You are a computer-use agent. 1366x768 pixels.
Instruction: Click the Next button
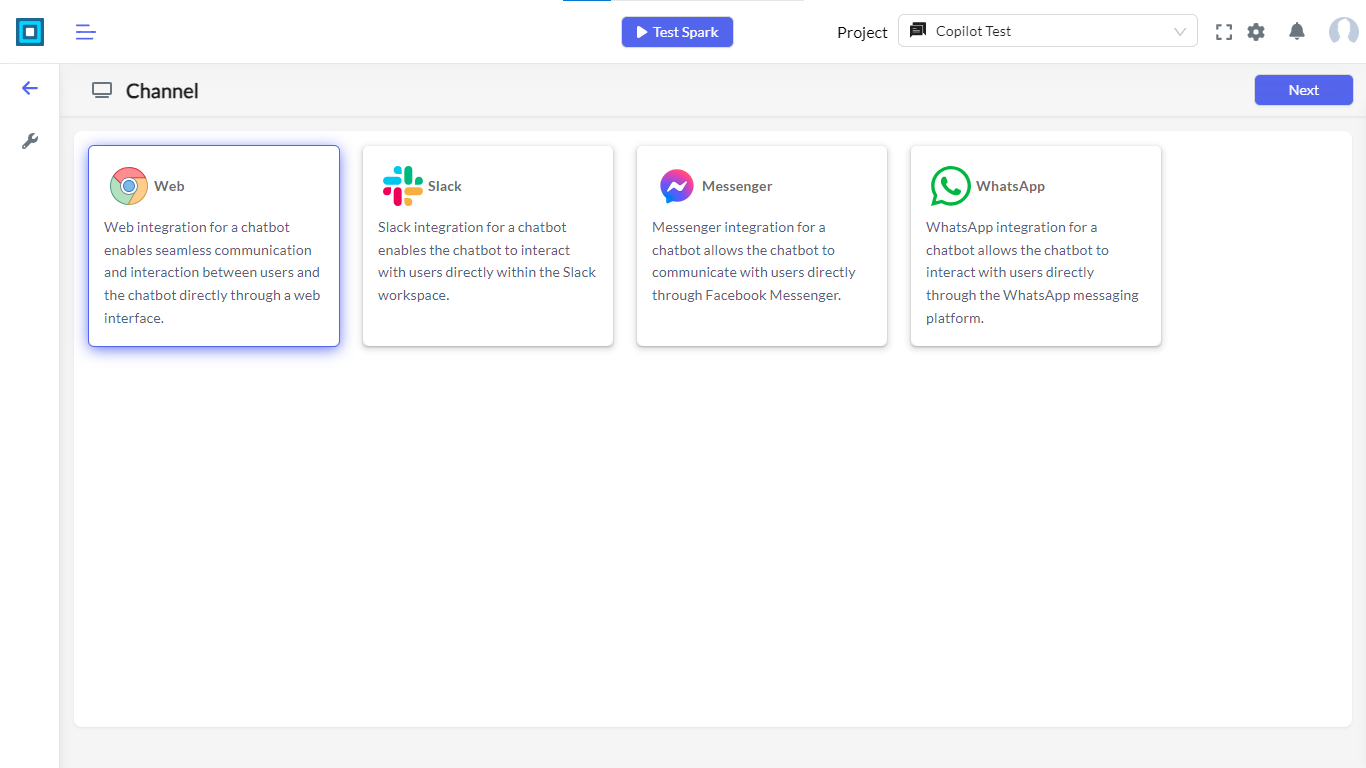tap(1304, 90)
